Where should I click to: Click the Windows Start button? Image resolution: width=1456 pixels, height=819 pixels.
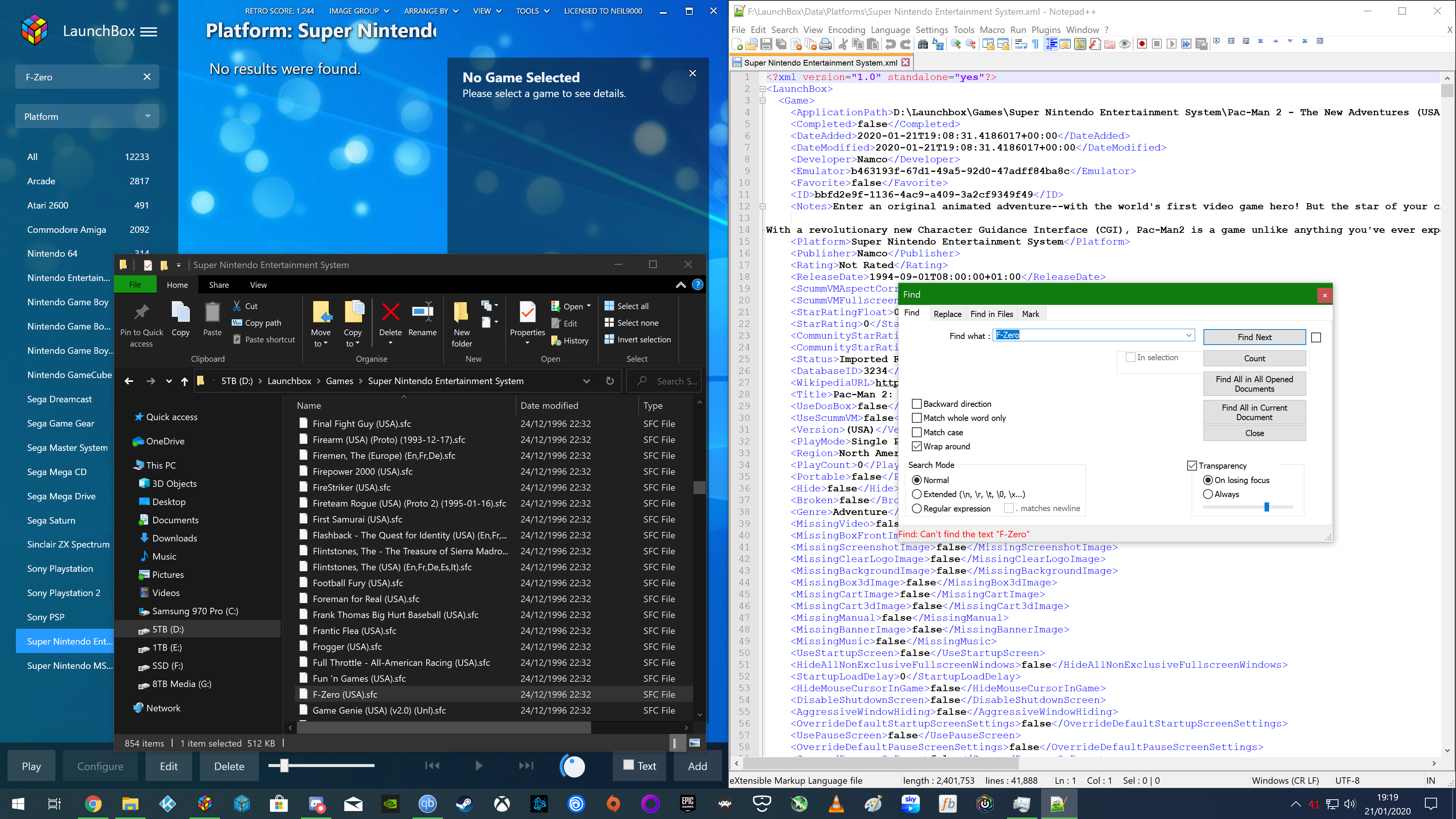[18, 803]
